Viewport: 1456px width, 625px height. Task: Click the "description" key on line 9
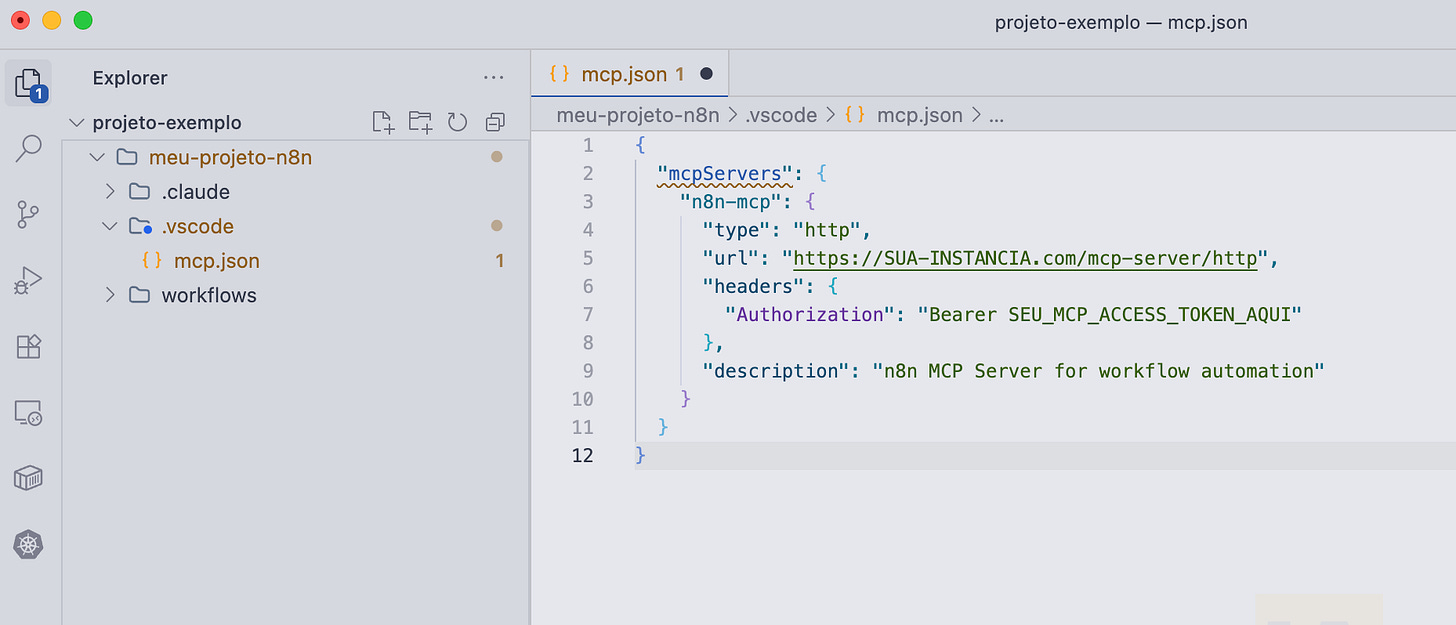[775, 371]
